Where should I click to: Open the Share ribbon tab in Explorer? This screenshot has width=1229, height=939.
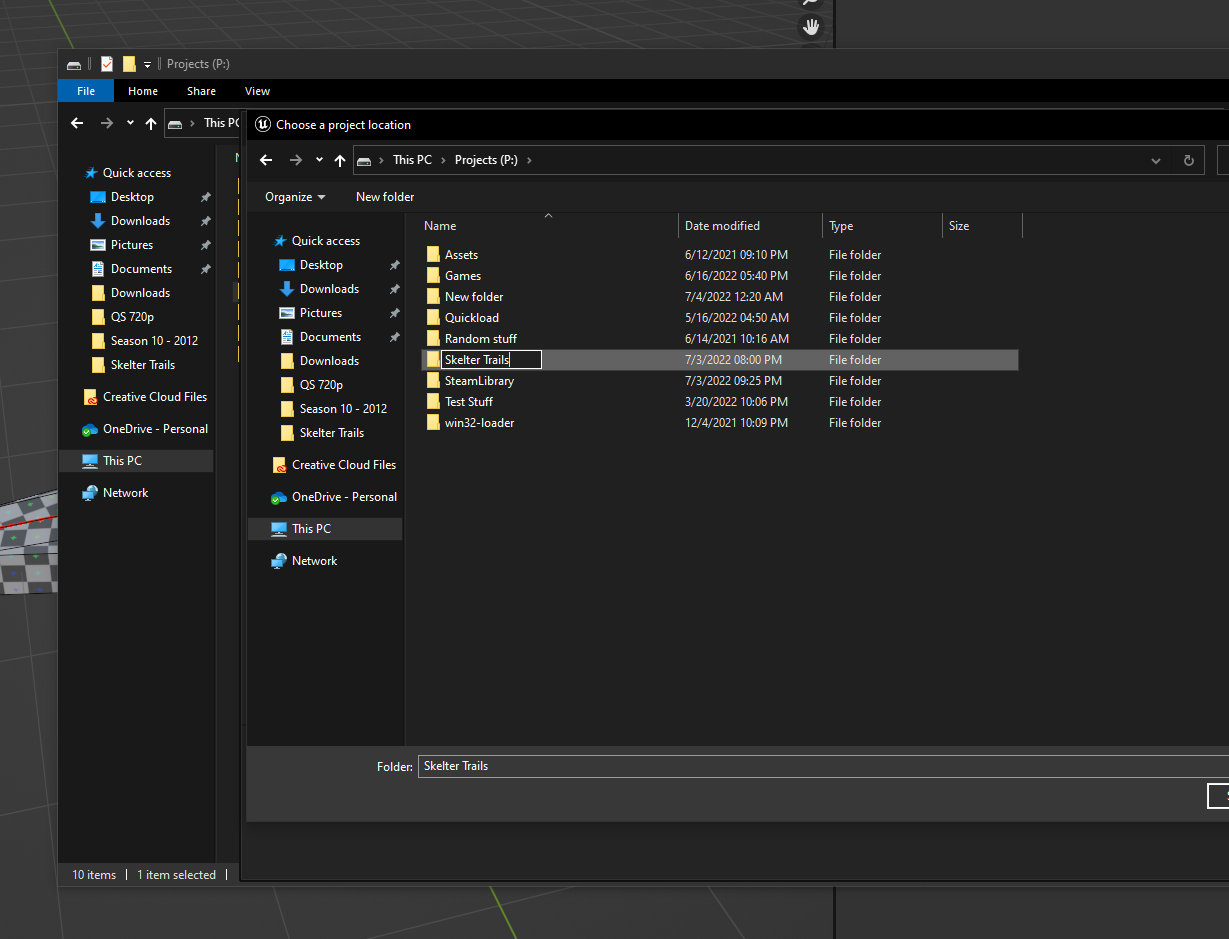[x=201, y=91]
